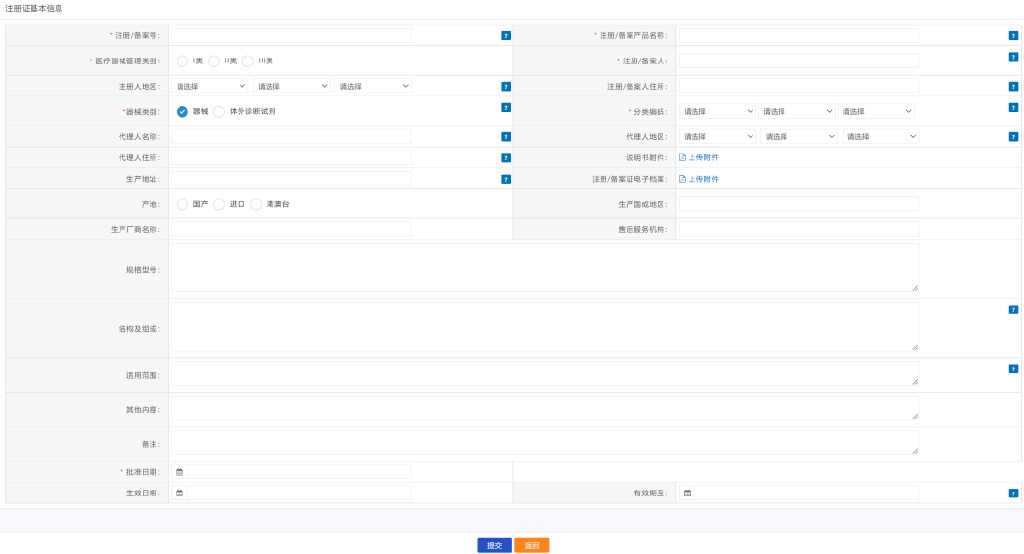This screenshot has width=1024, height=554.
Task: Click 上传附件 link for 说明书附件
Action: pyautogui.click(x=703, y=157)
